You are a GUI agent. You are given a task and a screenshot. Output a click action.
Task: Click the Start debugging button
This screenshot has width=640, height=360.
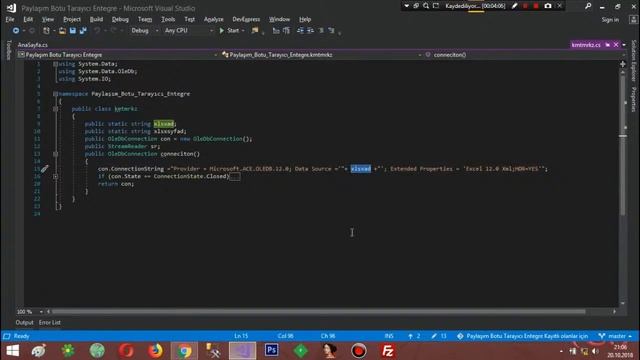[229, 31]
